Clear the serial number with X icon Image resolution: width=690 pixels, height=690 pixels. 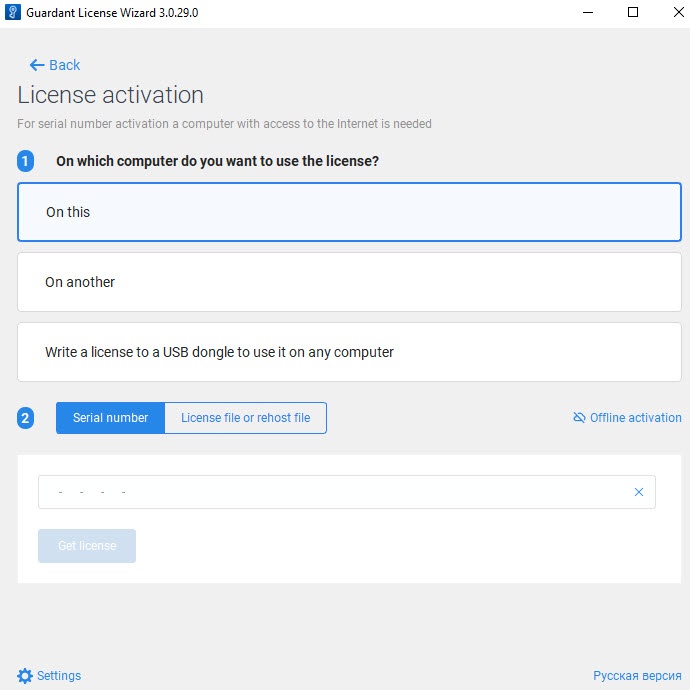(x=639, y=492)
